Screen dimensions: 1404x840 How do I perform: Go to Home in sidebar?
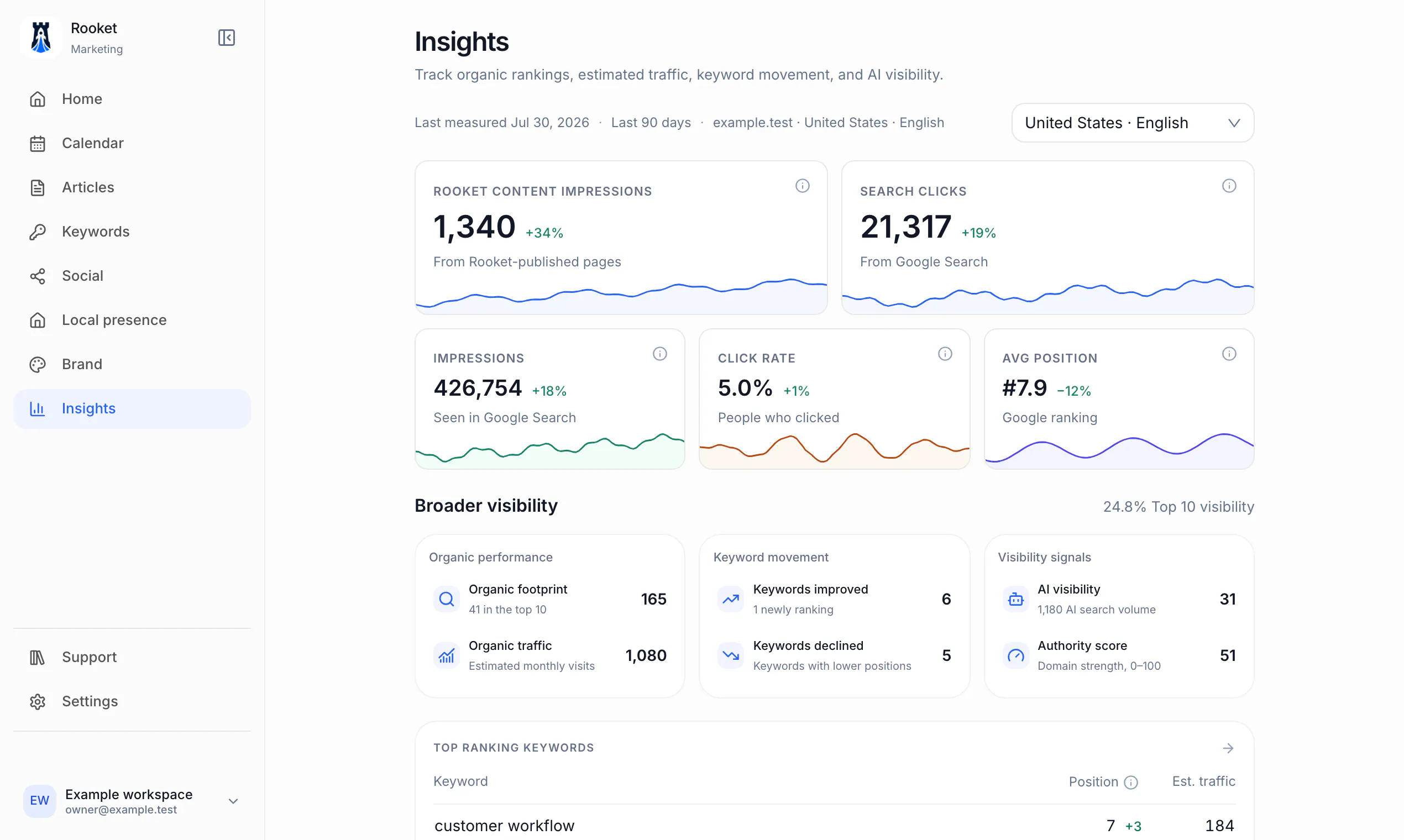132,99
